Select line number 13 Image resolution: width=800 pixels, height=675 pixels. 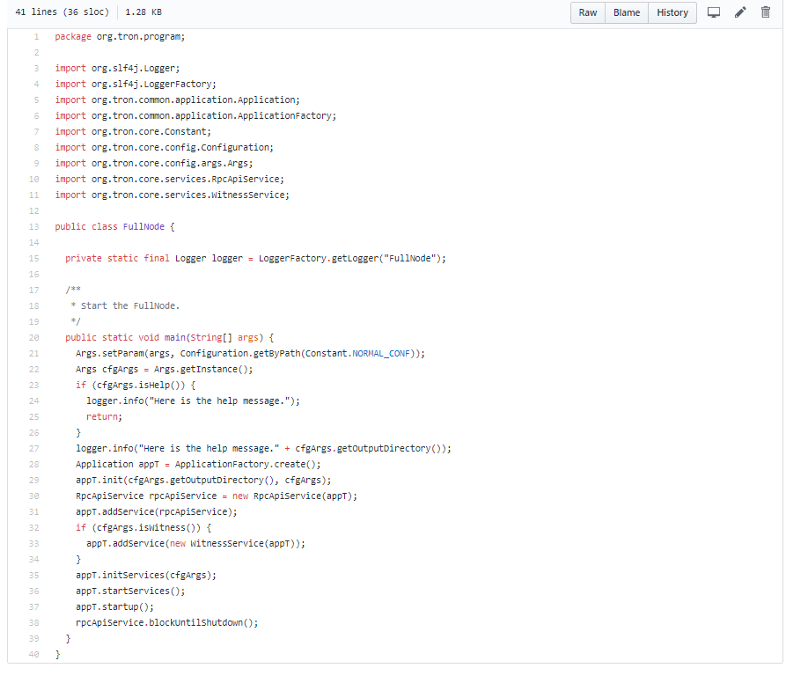point(34,227)
